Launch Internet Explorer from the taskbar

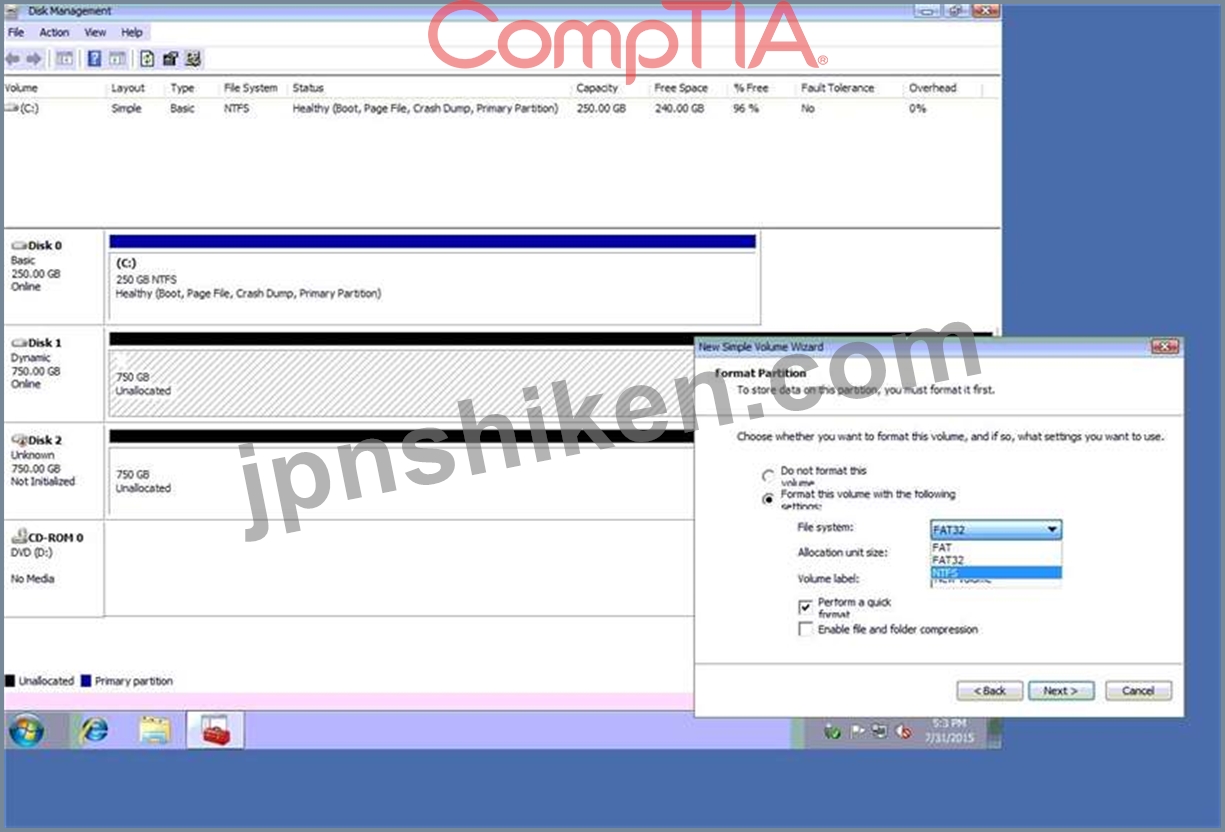click(x=94, y=731)
